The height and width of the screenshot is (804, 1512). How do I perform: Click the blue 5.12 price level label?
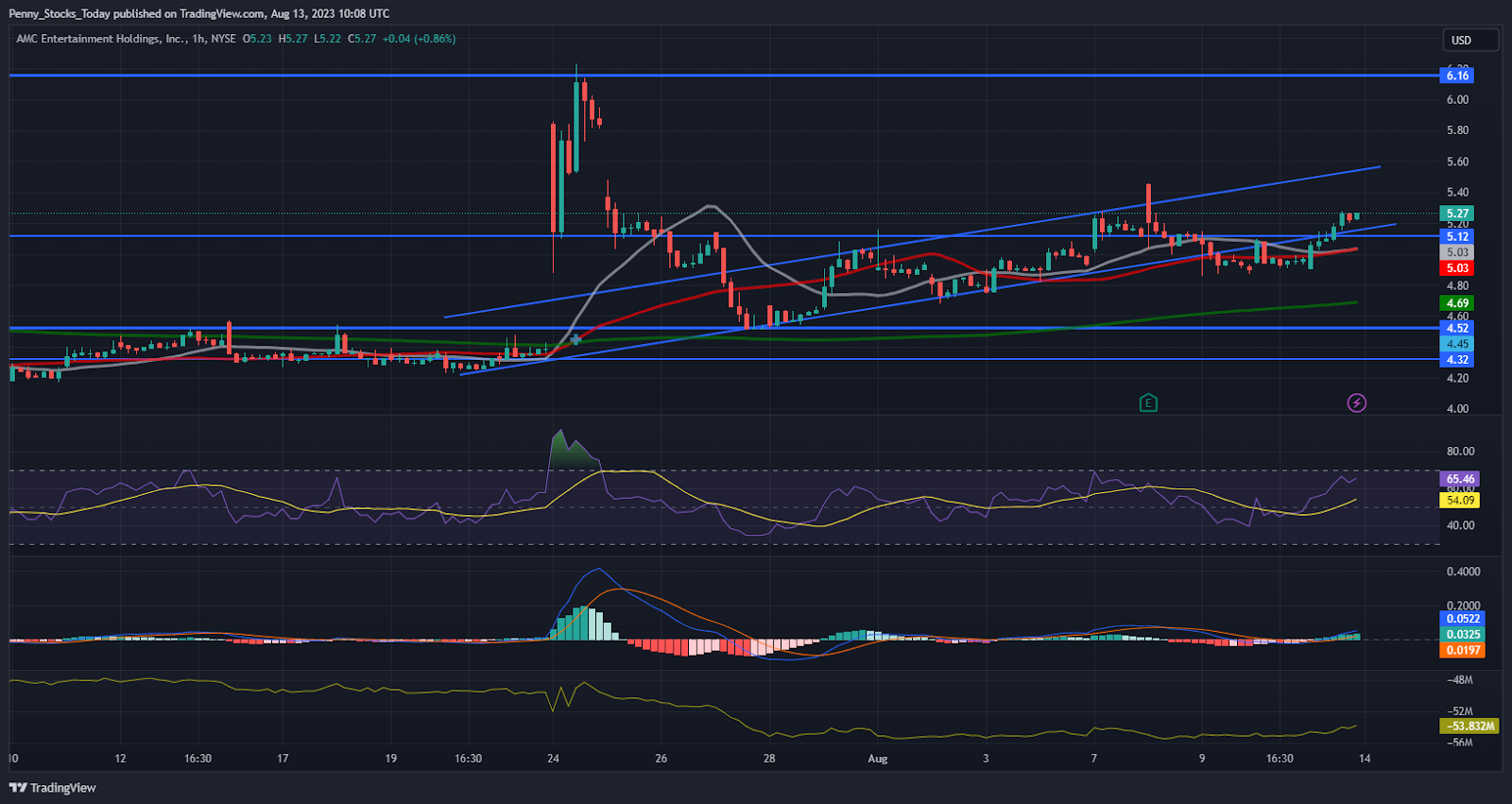click(1457, 236)
